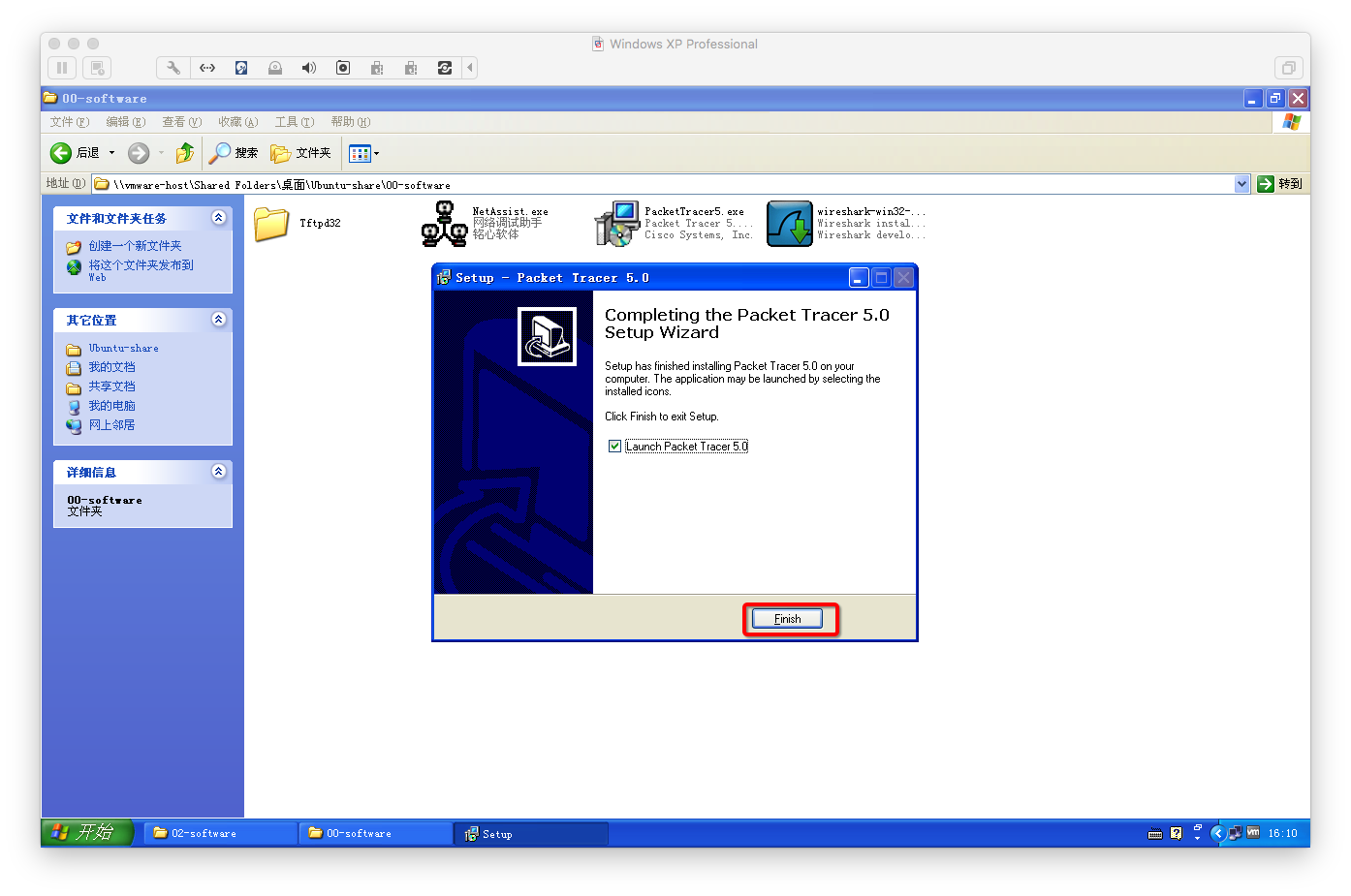
Task: Click the network adapter icon in VMware toolbar
Action: [x=207, y=68]
